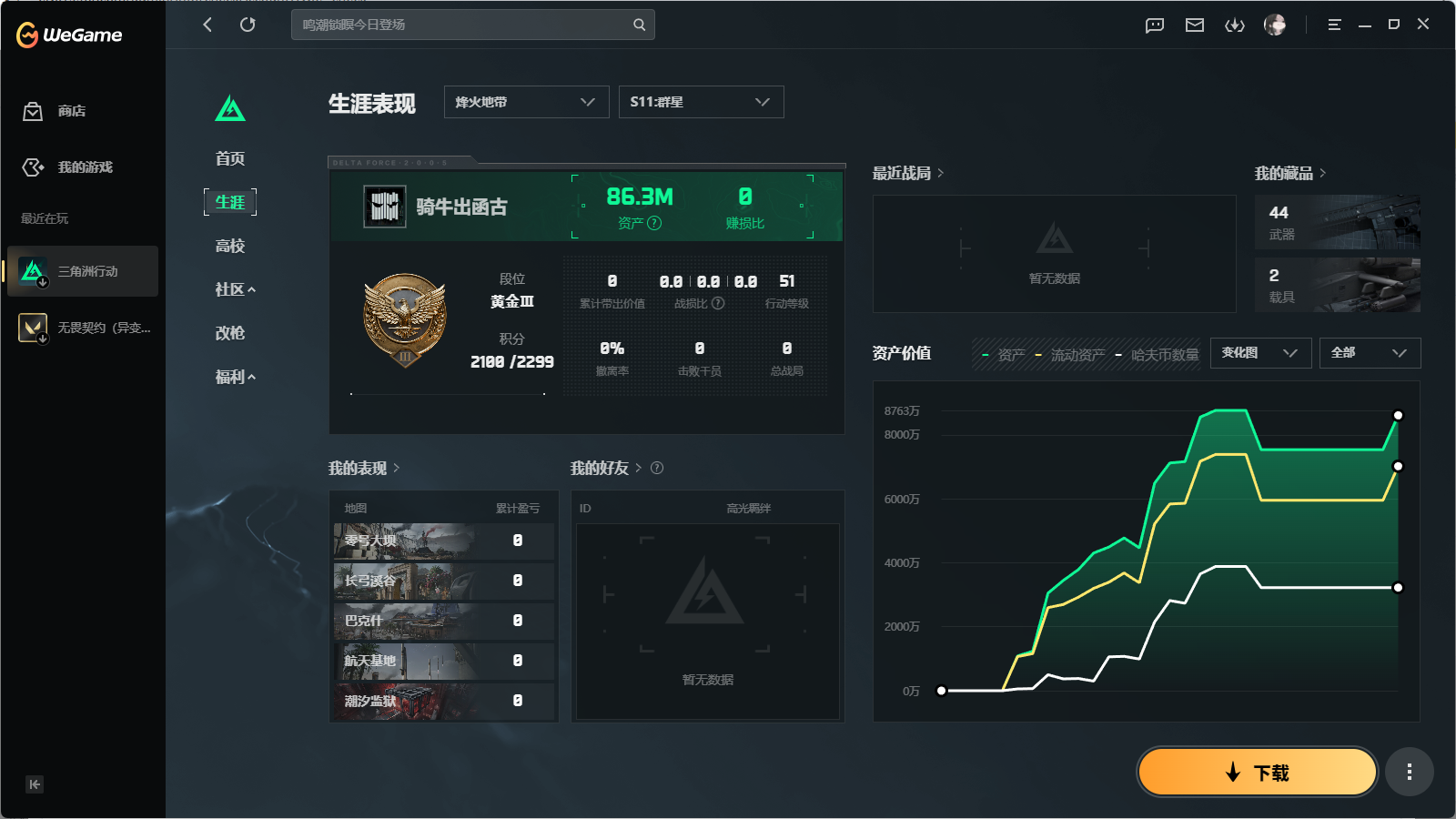This screenshot has width=1456, height=819.
Task: Select the Valorant game icon
Action: click(33, 328)
